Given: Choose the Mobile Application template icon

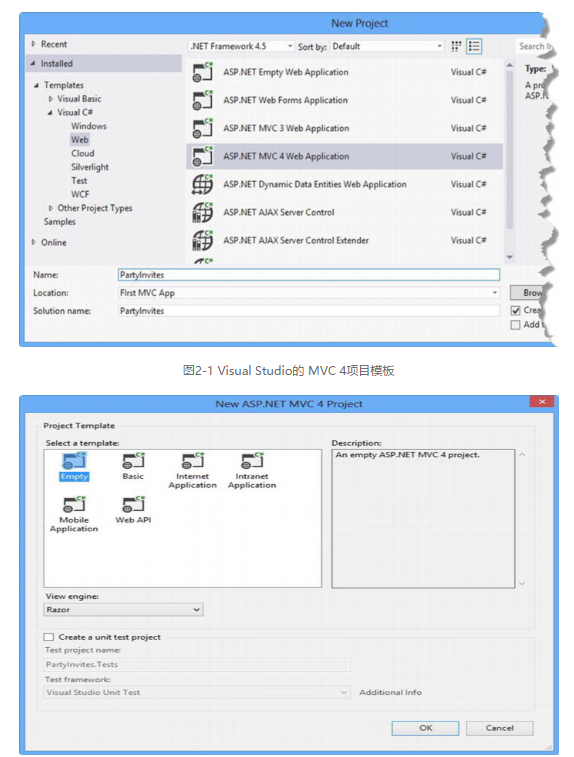Looking at the screenshot, I should click(74, 504).
